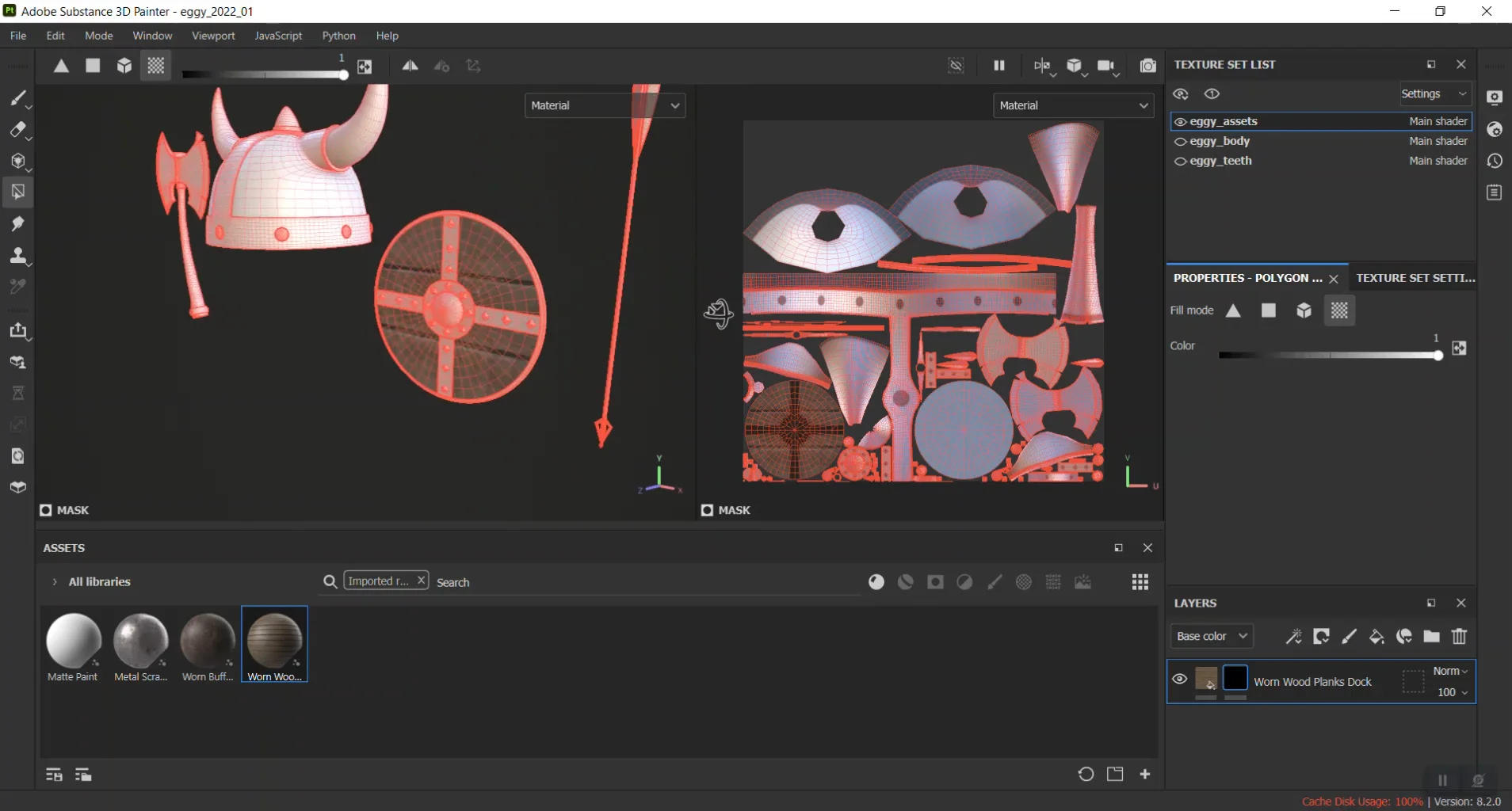Choose mesh fill cube in top toolbar
Image resolution: width=1512 pixels, height=811 pixels.
tap(124, 66)
